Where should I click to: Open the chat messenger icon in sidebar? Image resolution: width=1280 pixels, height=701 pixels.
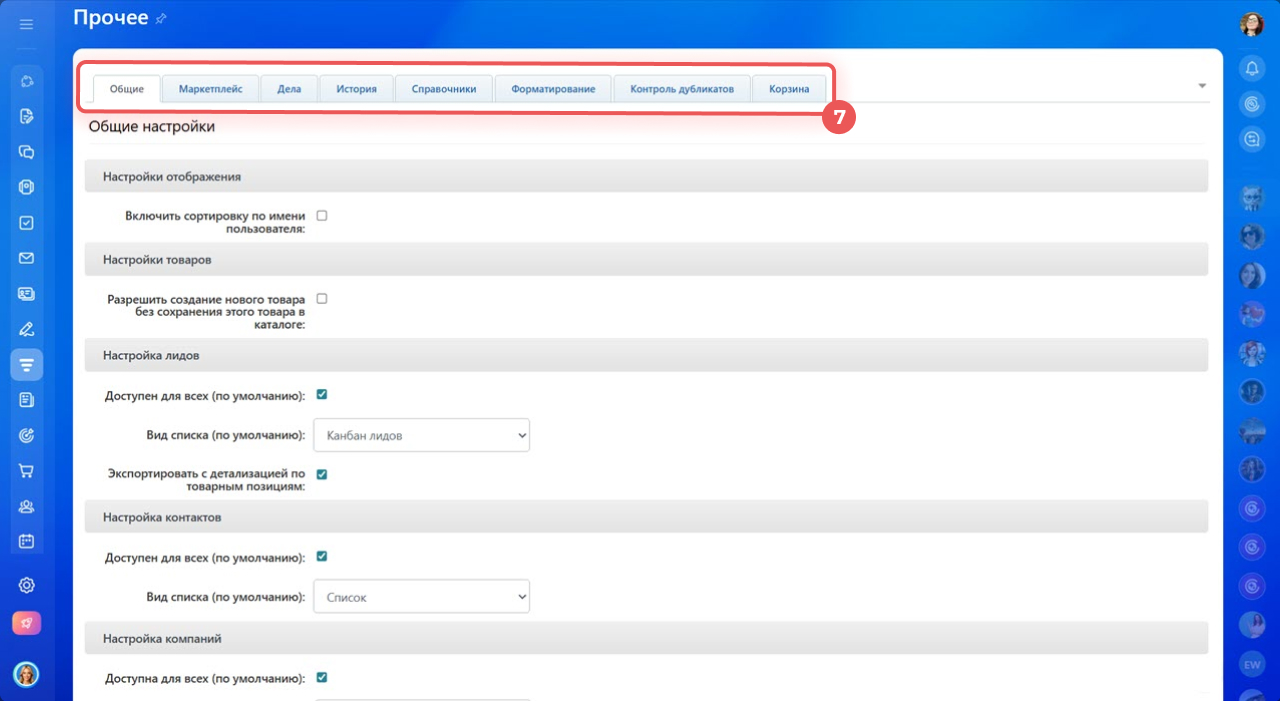point(27,152)
